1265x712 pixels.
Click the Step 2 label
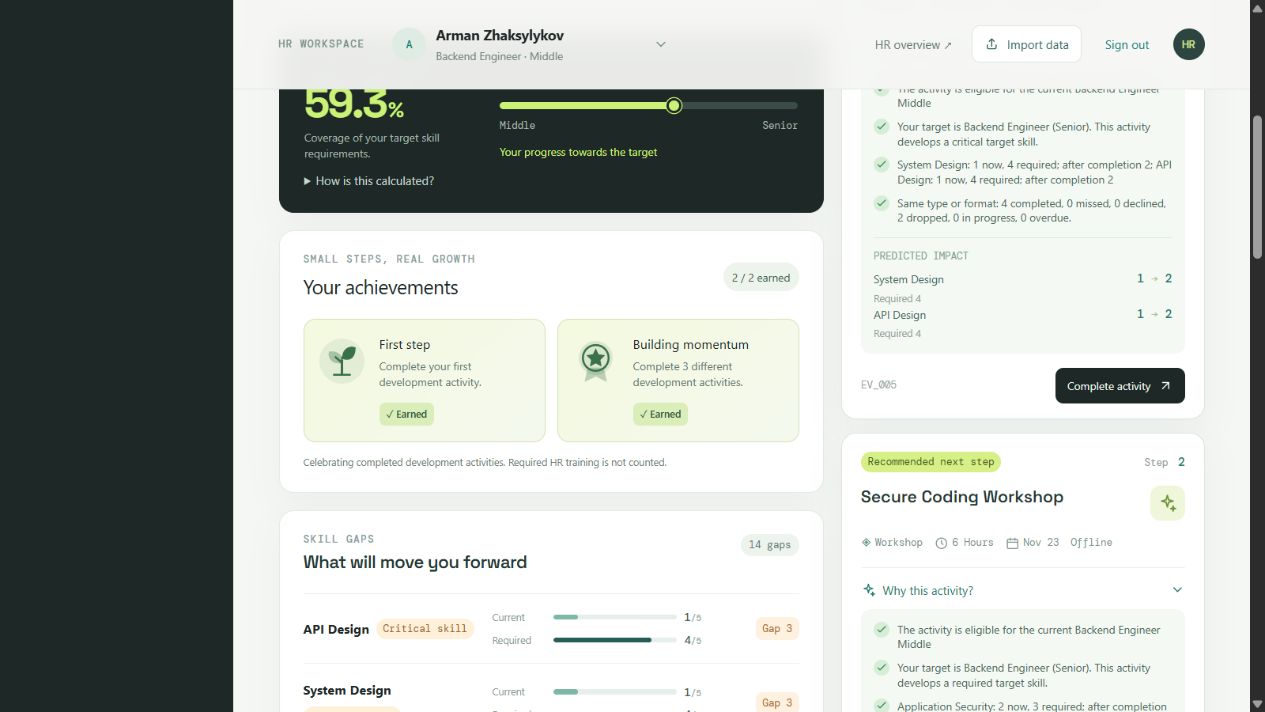pyautogui.click(x=1164, y=462)
